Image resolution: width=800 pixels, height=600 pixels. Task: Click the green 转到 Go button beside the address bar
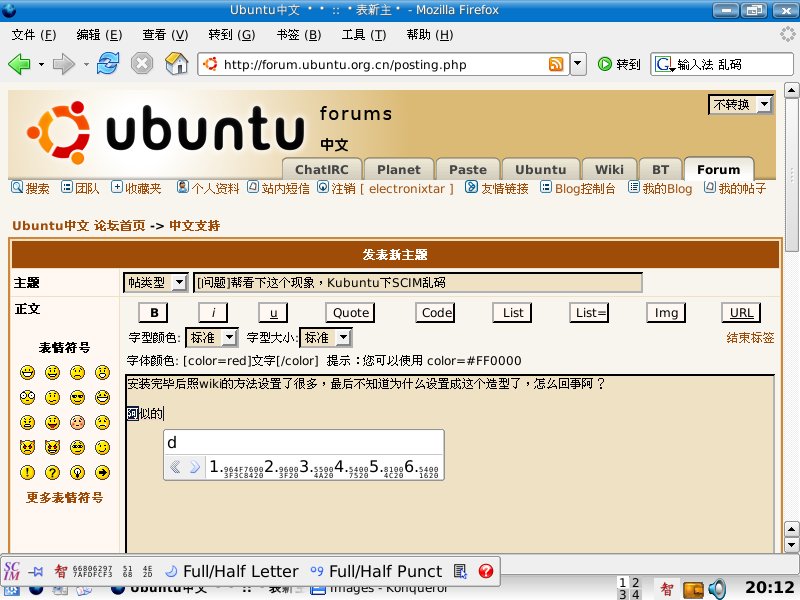click(619, 64)
